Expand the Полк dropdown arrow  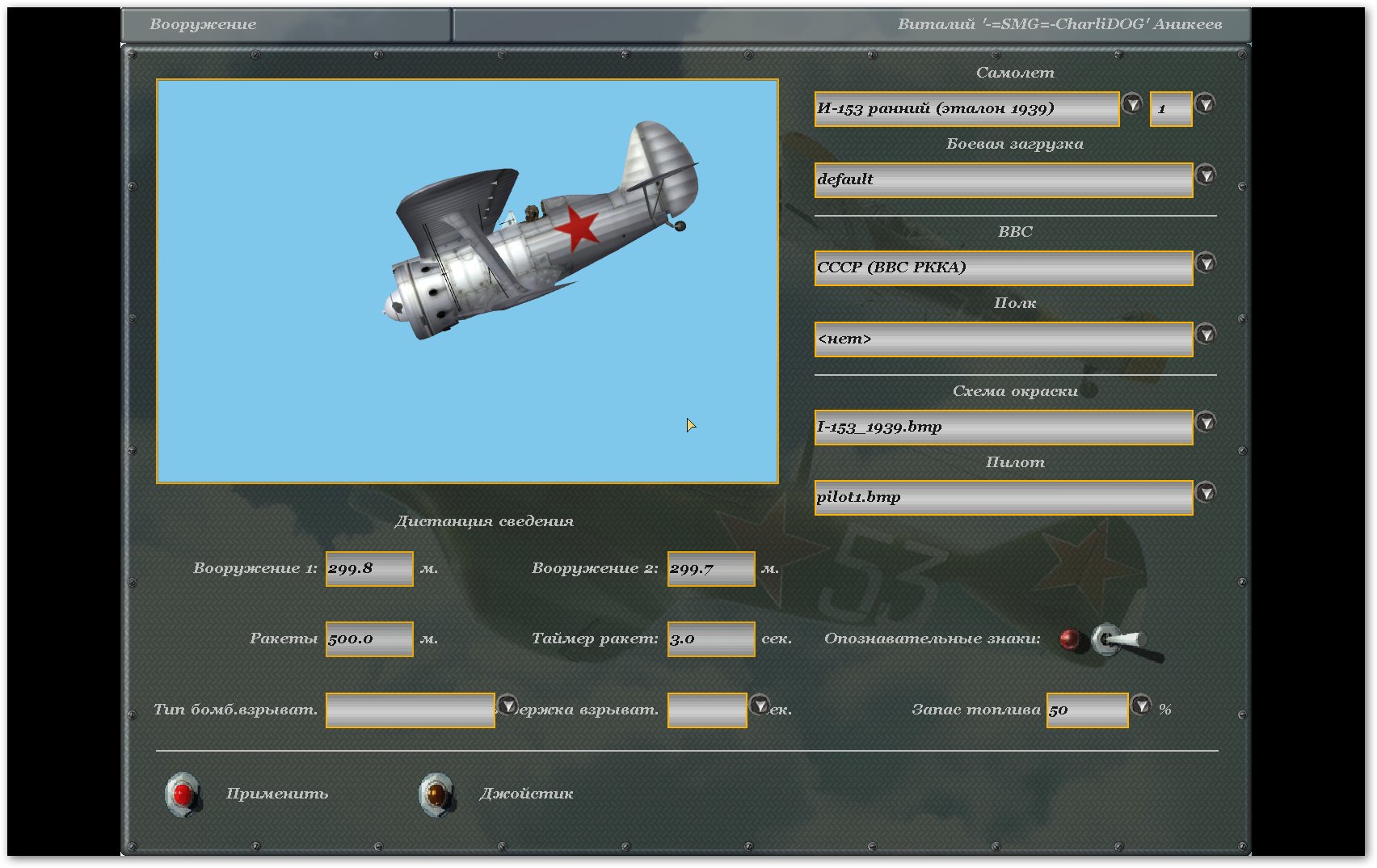tap(1206, 334)
